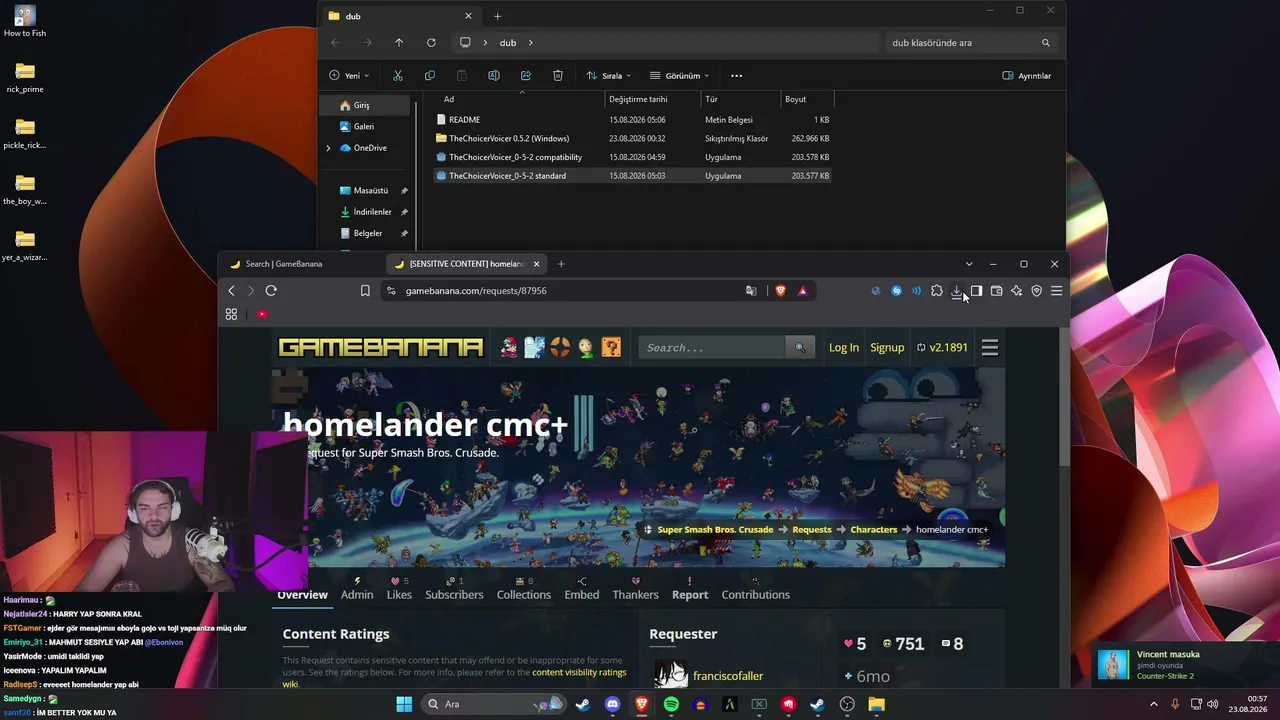Open the browser tab search dropdown

pos(969,264)
